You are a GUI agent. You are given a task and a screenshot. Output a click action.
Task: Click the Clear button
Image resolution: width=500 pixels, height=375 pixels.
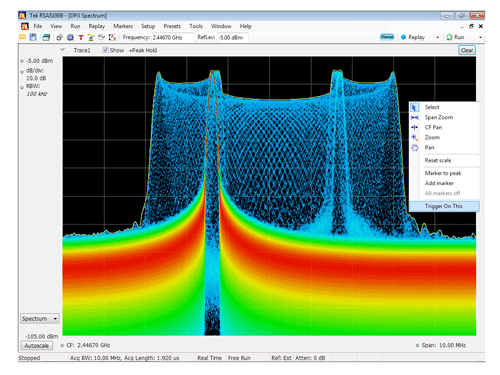pos(467,50)
